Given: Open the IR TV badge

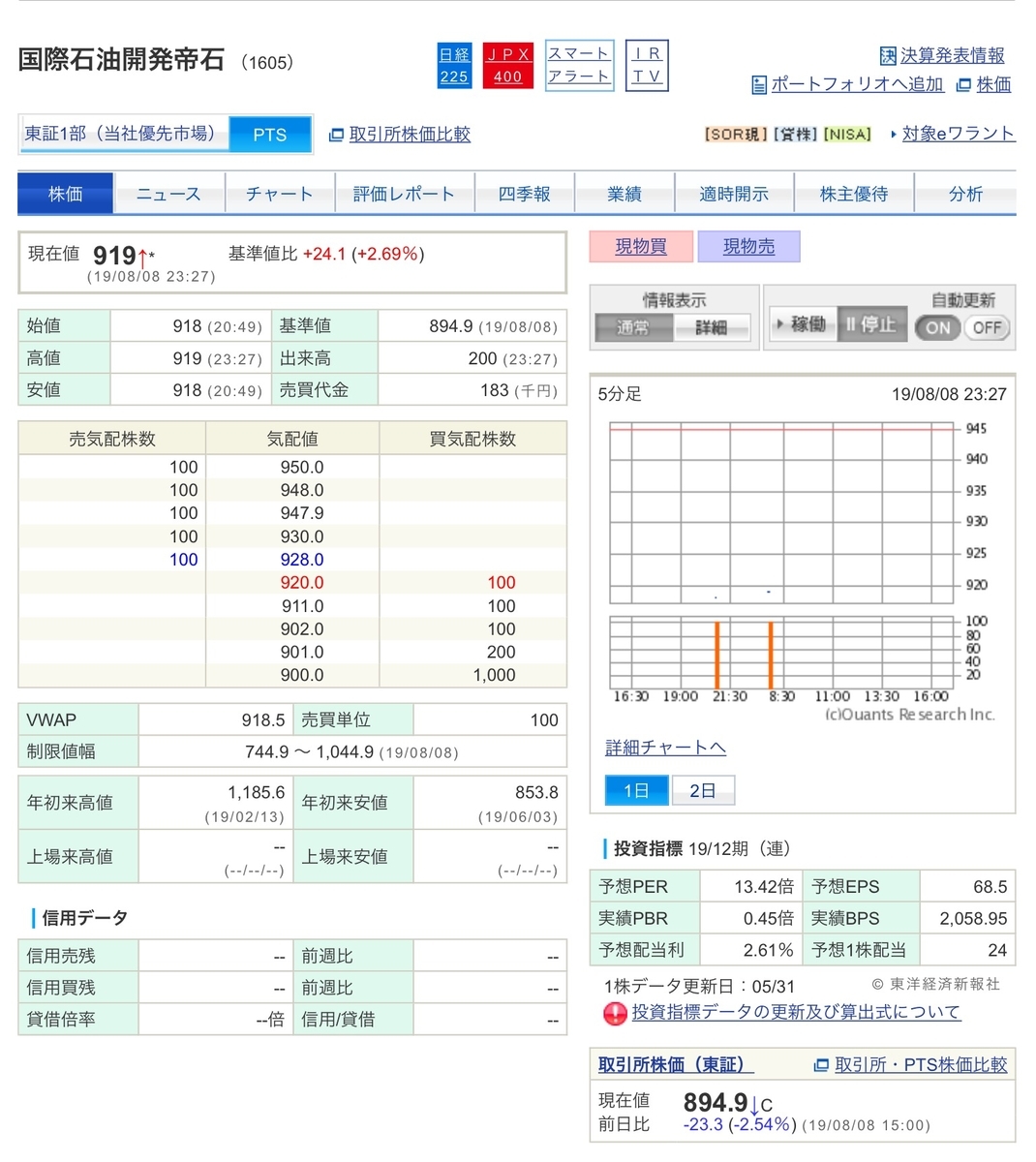Looking at the screenshot, I should pos(648,65).
